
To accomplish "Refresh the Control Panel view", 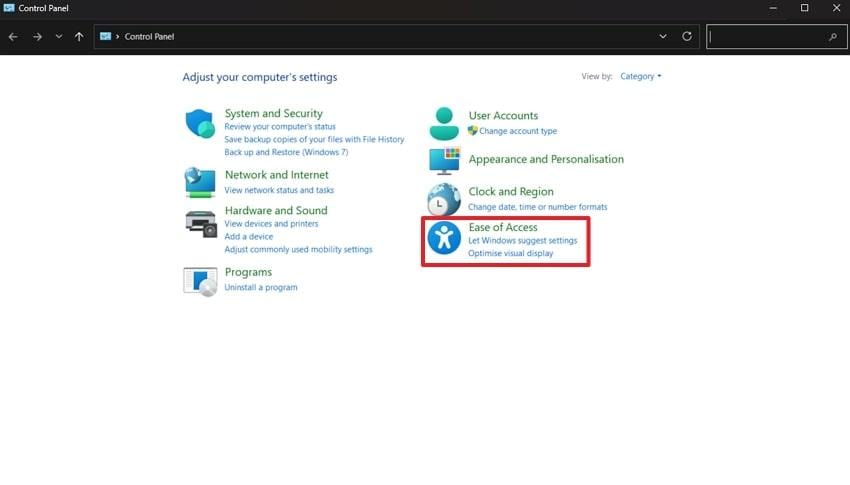I will coord(687,36).
